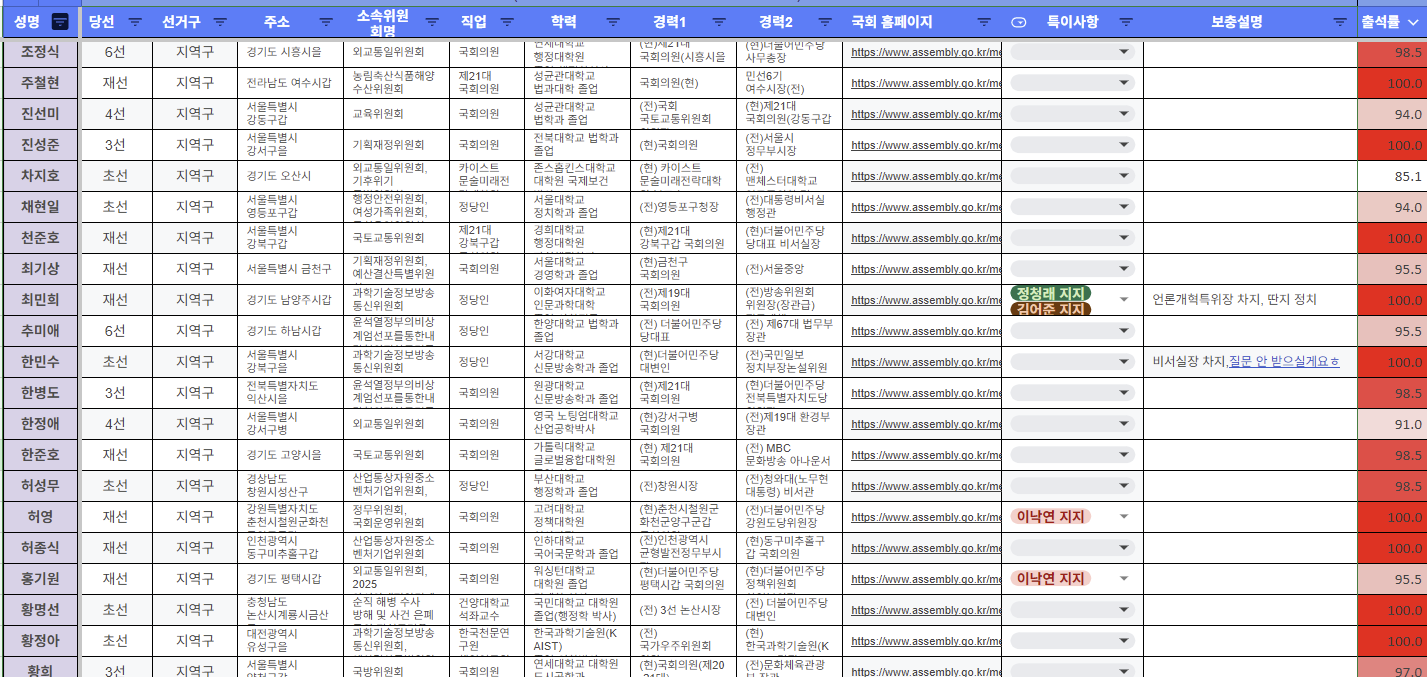
Task: Expand 이낙연 지지 dropdown in 허영 row
Action: pyautogui.click(x=1124, y=517)
